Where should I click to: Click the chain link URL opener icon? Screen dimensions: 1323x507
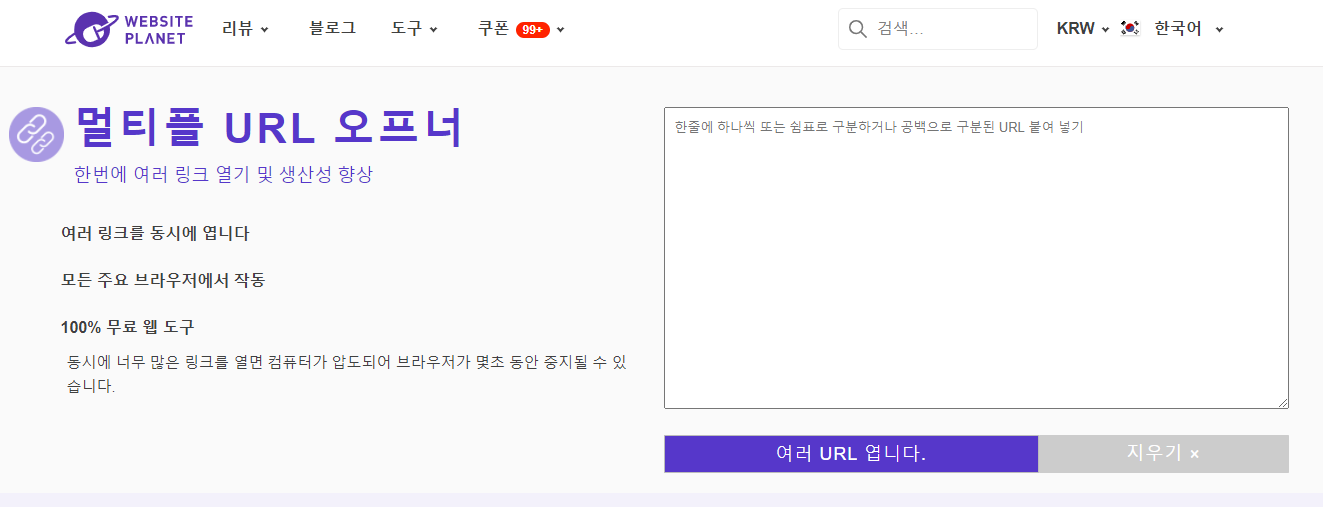[37, 134]
